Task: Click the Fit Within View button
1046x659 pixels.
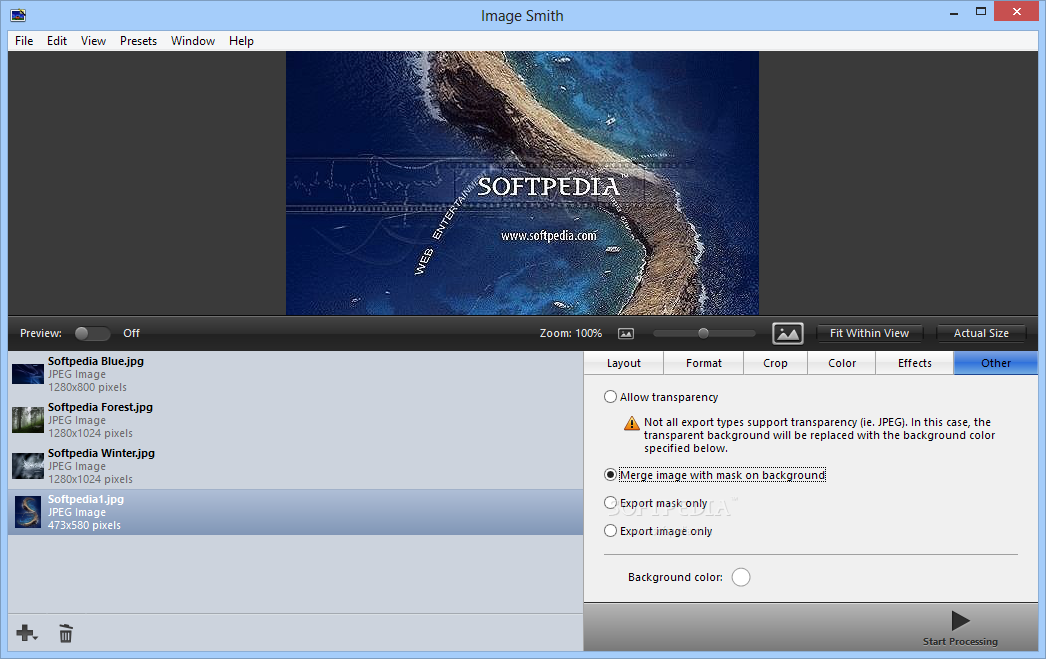Action: [869, 333]
